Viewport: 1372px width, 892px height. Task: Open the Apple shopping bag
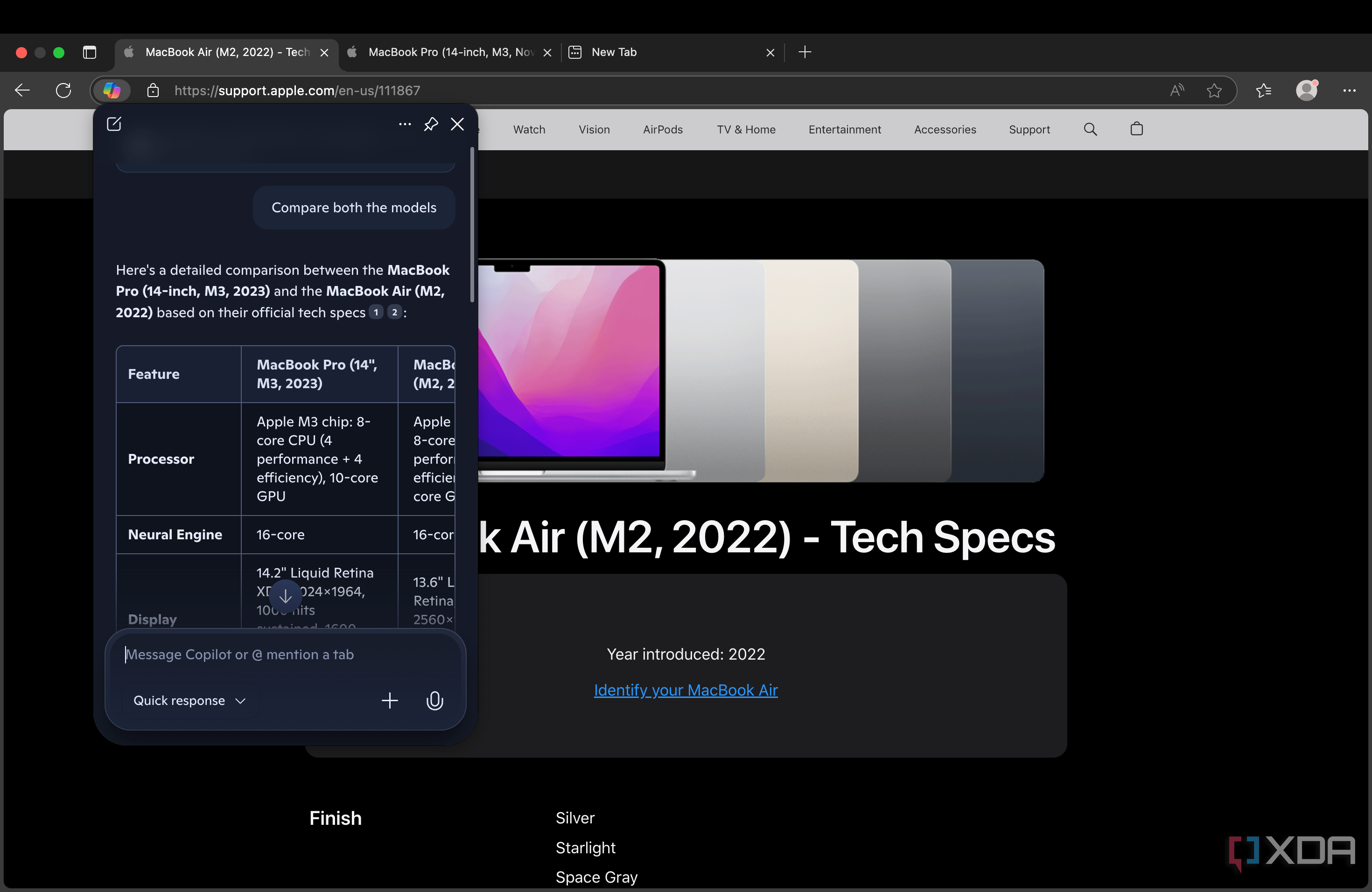tap(1136, 129)
